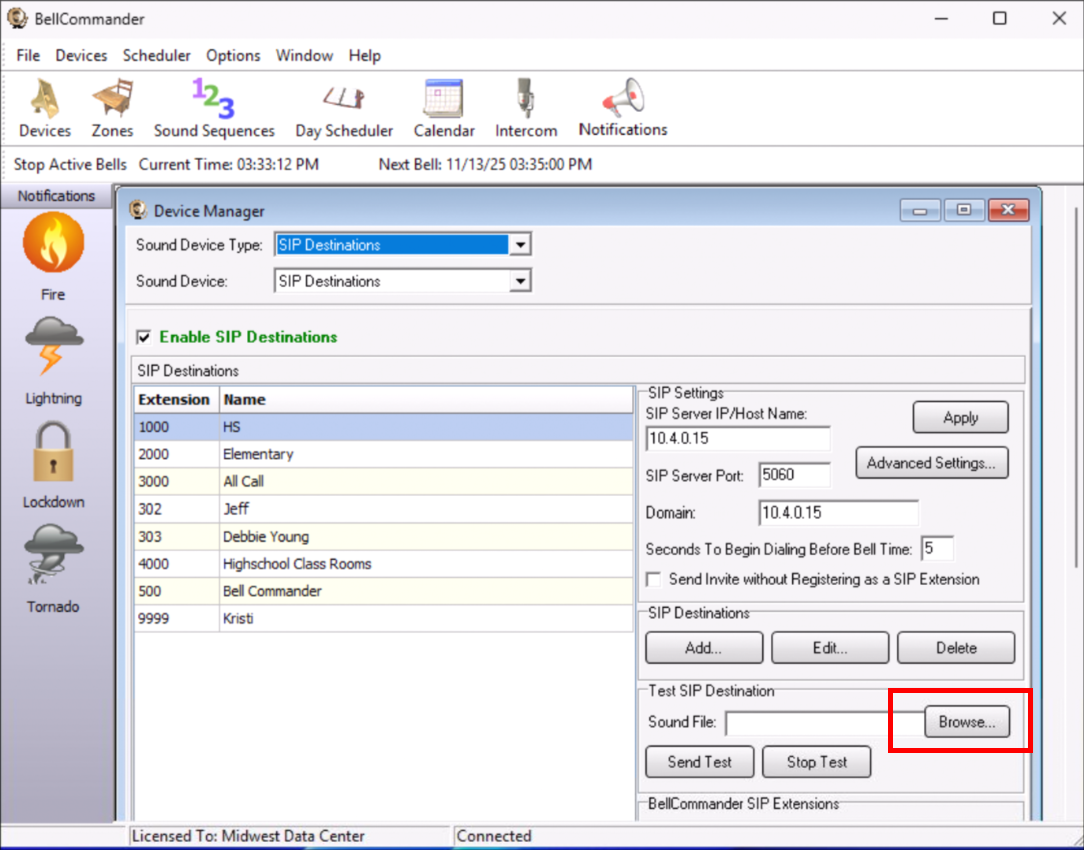Expand the Sound Device Type dropdown
Viewport: 1084px width, 851px height.
[519, 245]
